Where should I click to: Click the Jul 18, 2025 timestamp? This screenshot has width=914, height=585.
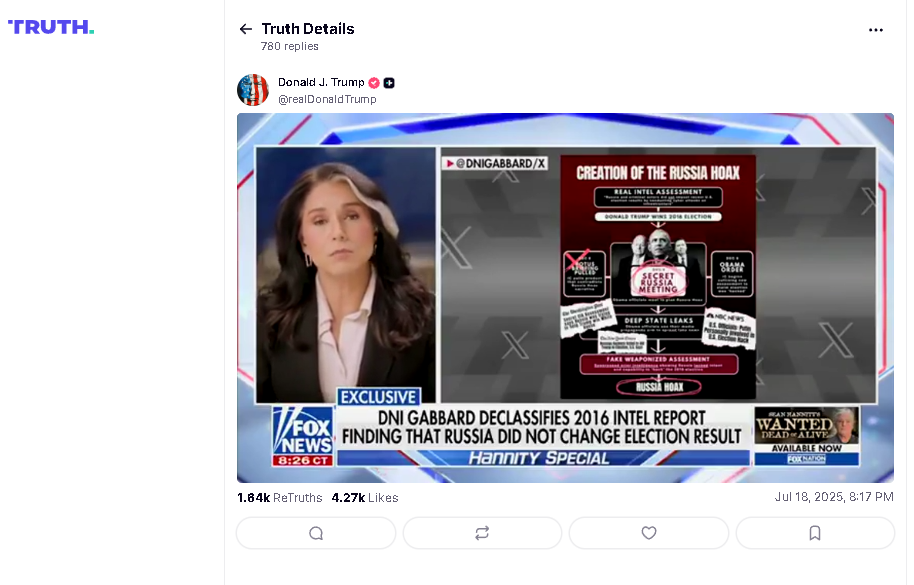pos(834,496)
